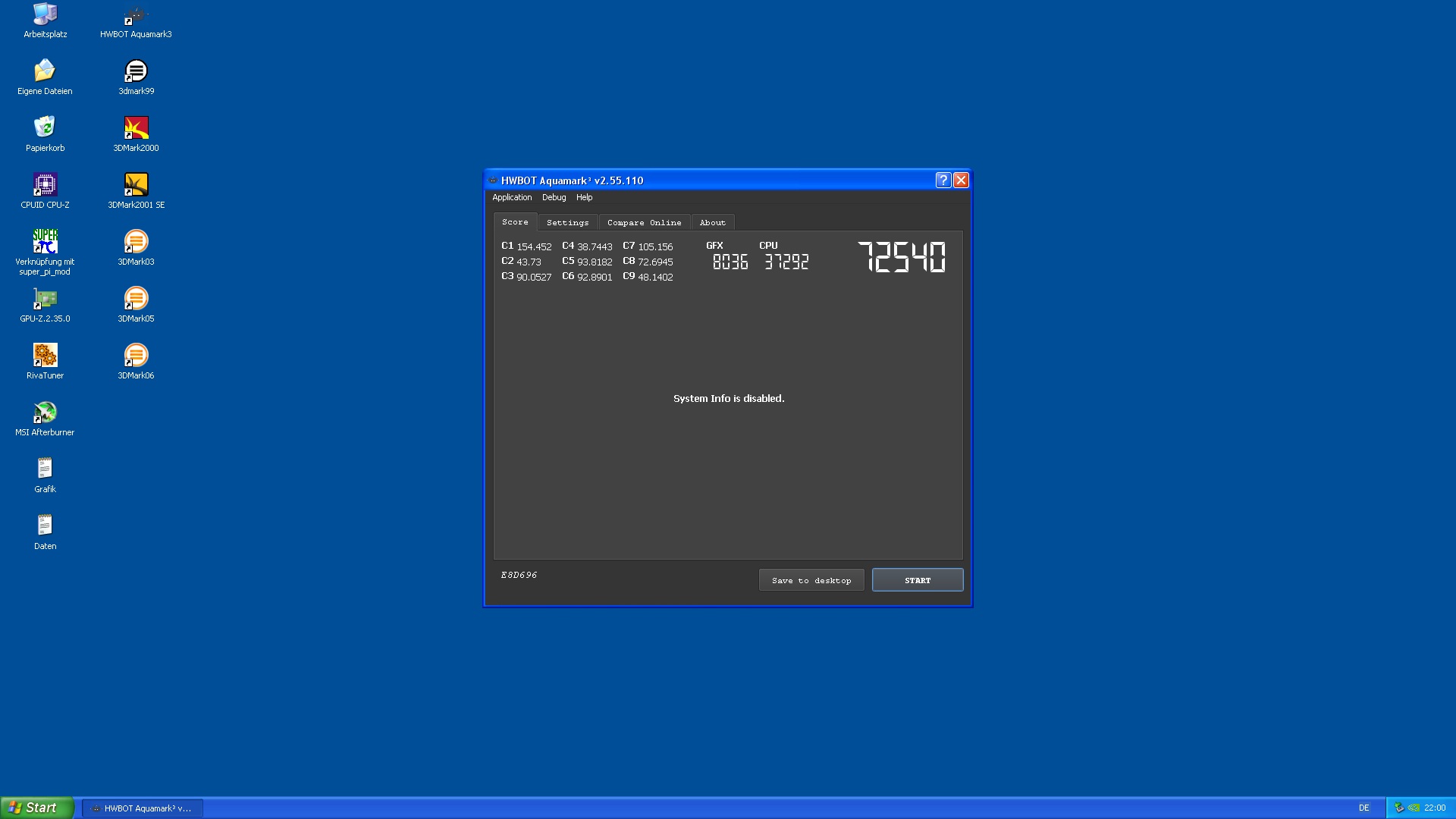Click the help question mark in Aquamark title bar
Viewport: 1456px width, 819px height.
tap(943, 180)
